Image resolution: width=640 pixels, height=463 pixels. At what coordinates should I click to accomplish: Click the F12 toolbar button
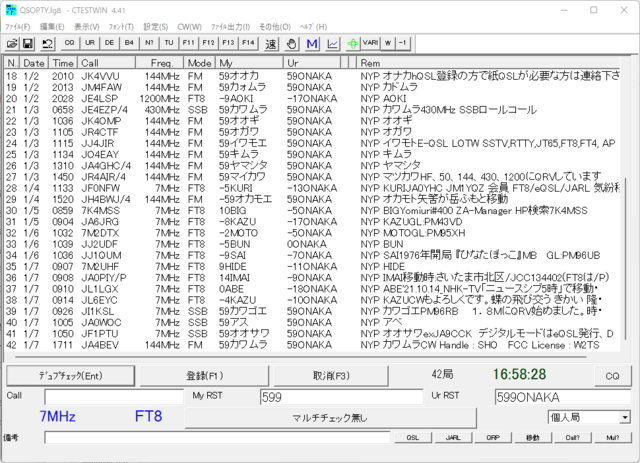[x=209, y=43]
